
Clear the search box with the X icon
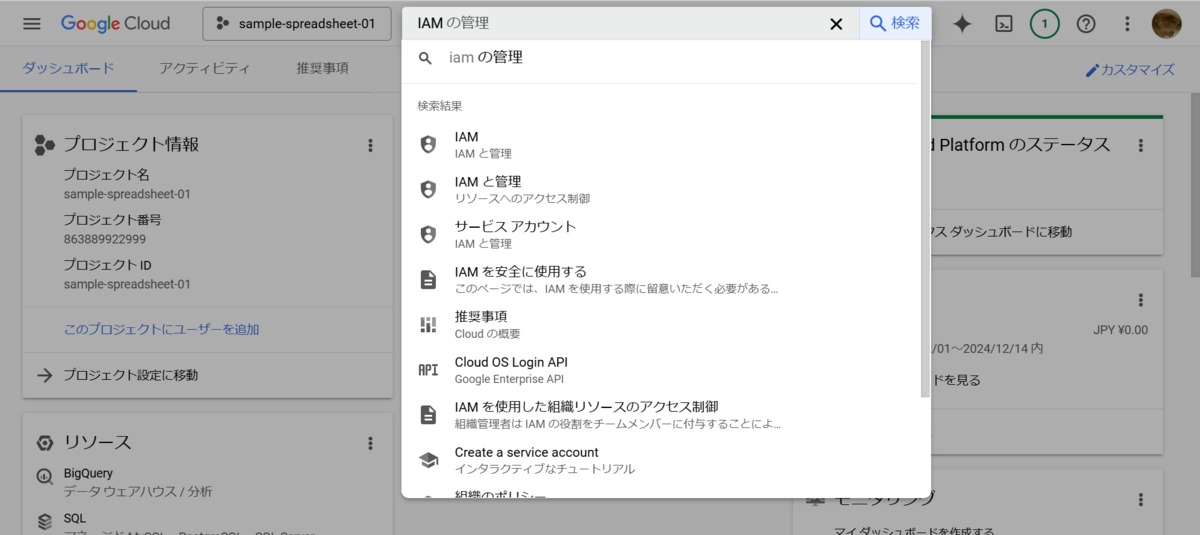point(836,24)
